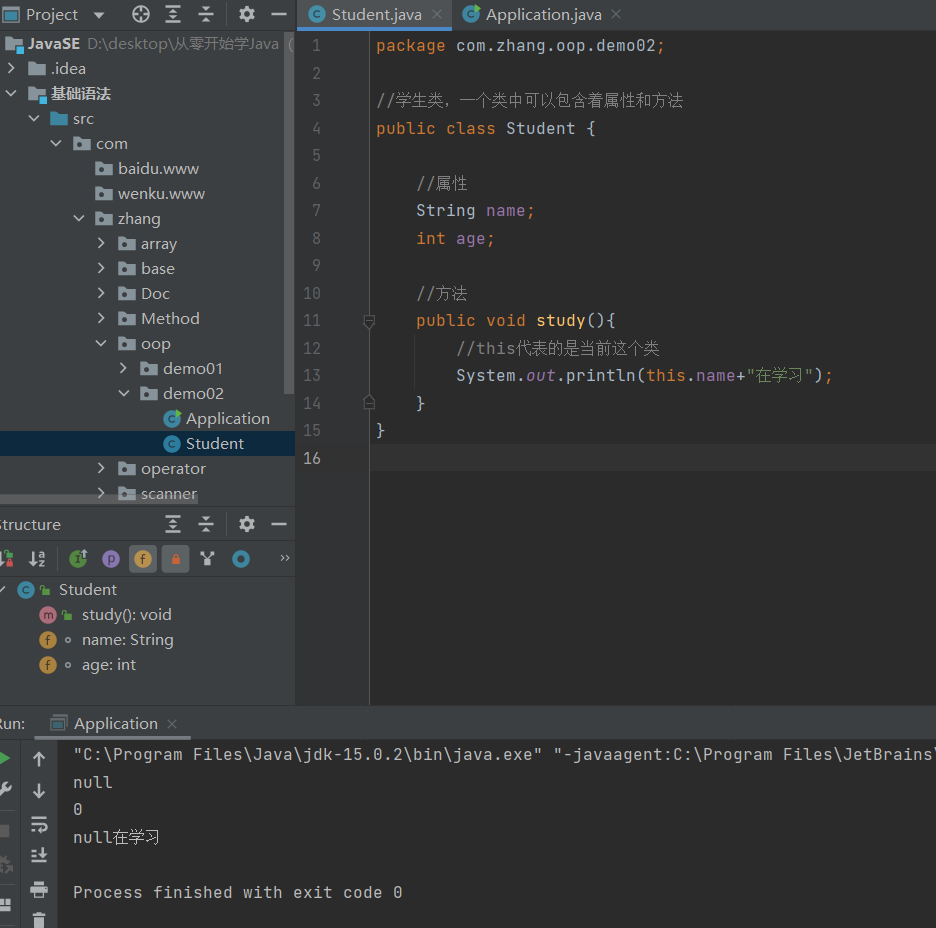Toggle show non-public members lock icon
The image size is (936, 928).
coord(176,559)
